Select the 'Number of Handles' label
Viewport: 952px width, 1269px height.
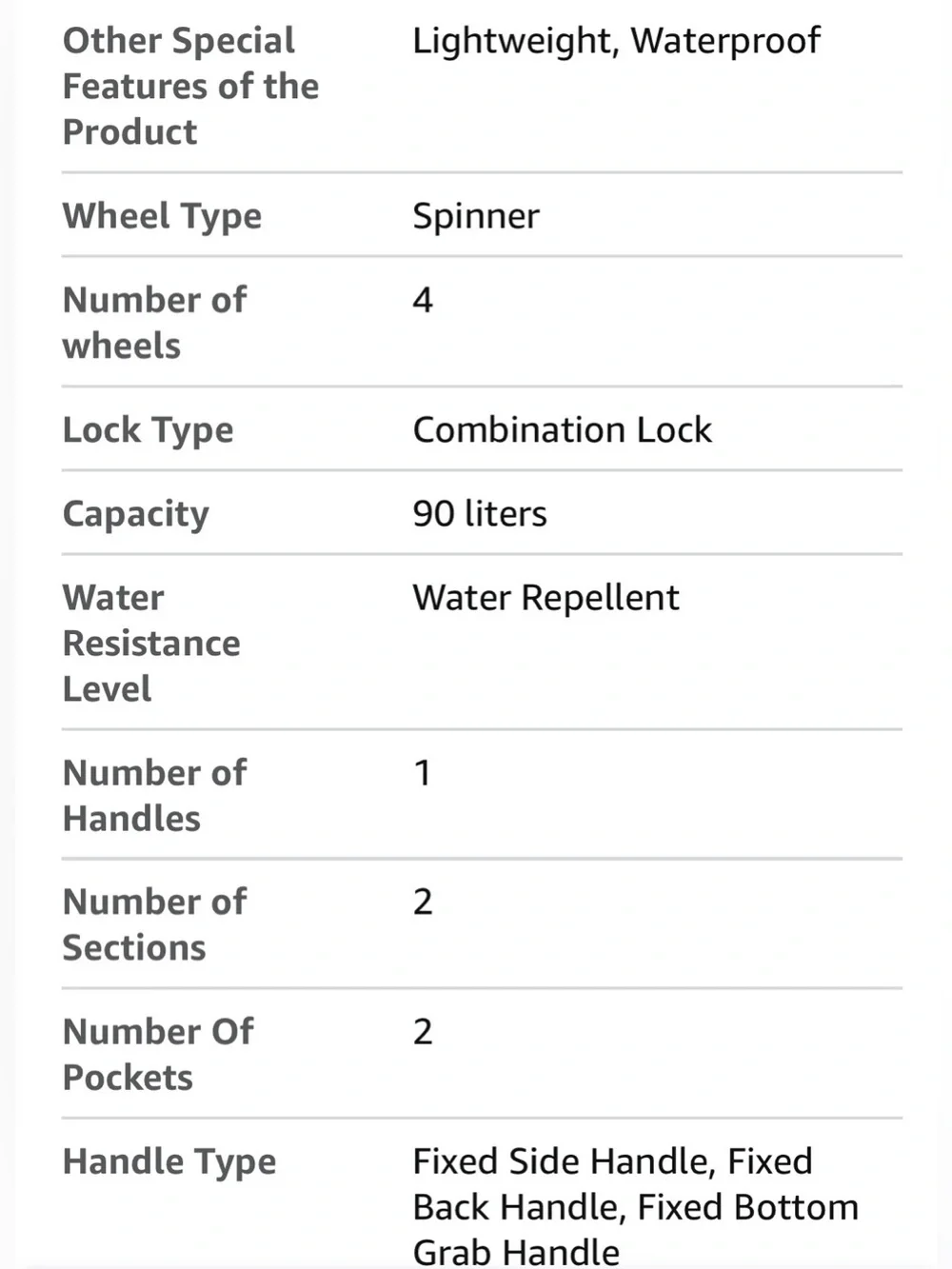[154, 795]
